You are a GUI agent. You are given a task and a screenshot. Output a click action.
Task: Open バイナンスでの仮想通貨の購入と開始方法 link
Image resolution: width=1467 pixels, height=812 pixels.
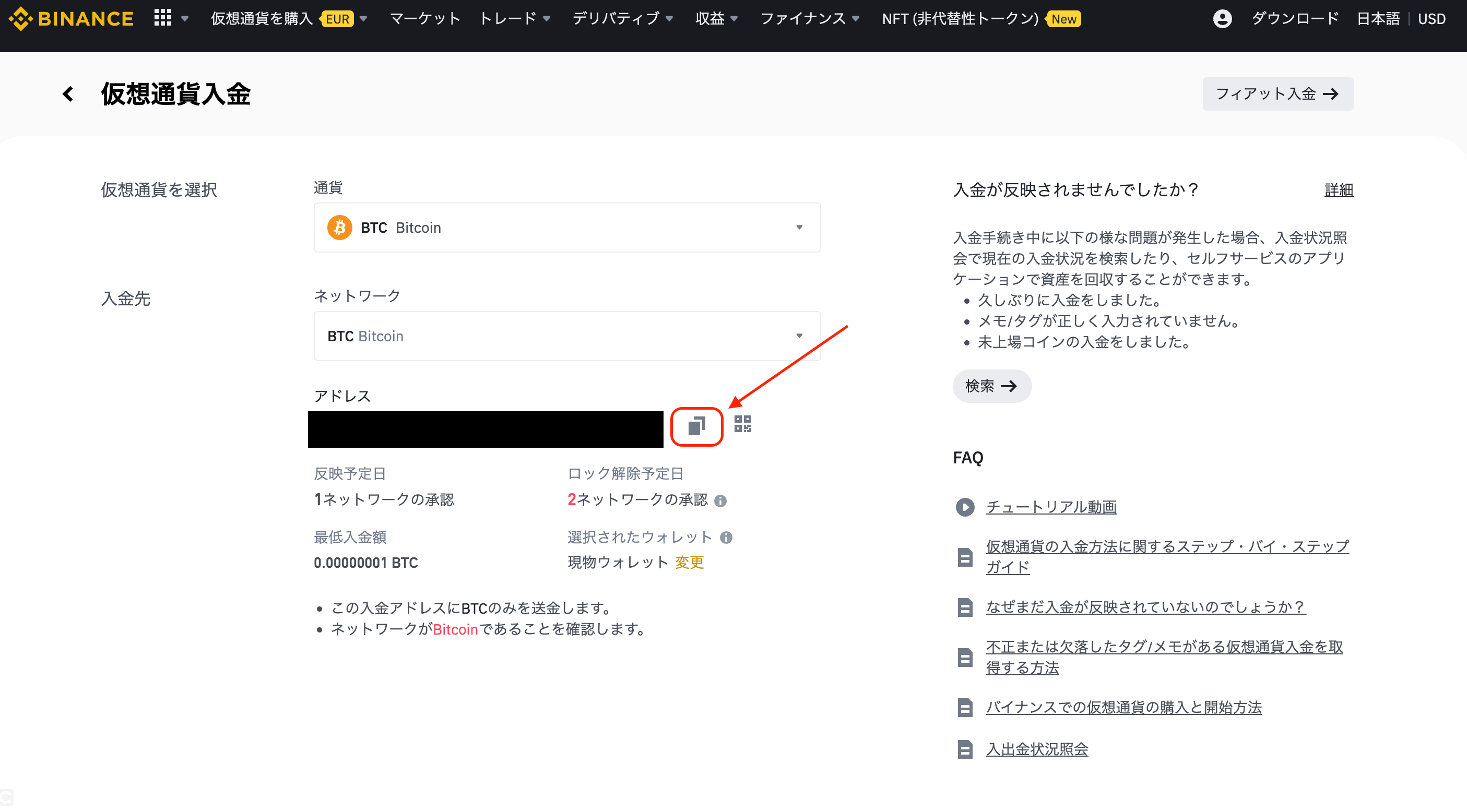[x=1123, y=707]
